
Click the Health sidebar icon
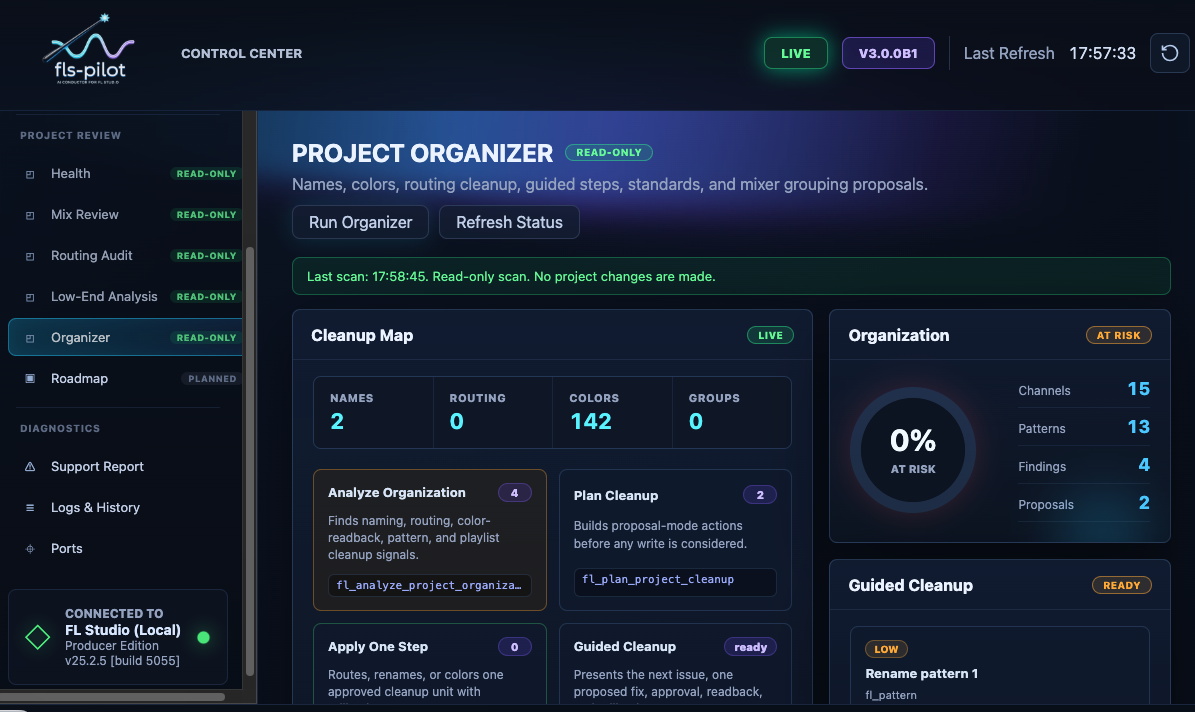pos(30,175)
